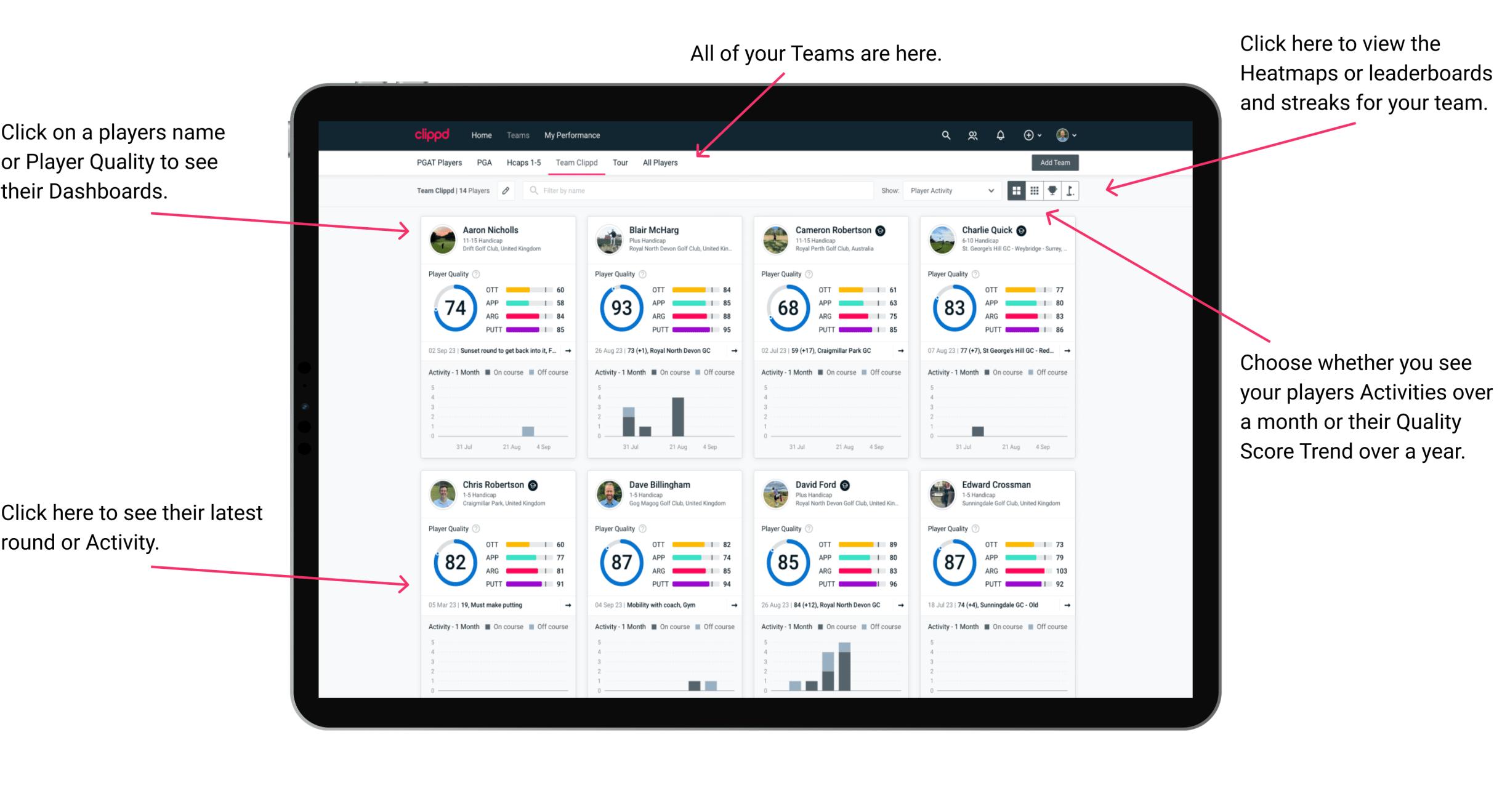Click the search magnifier icon
This screenshot has width=1510, height=812.
944,135
